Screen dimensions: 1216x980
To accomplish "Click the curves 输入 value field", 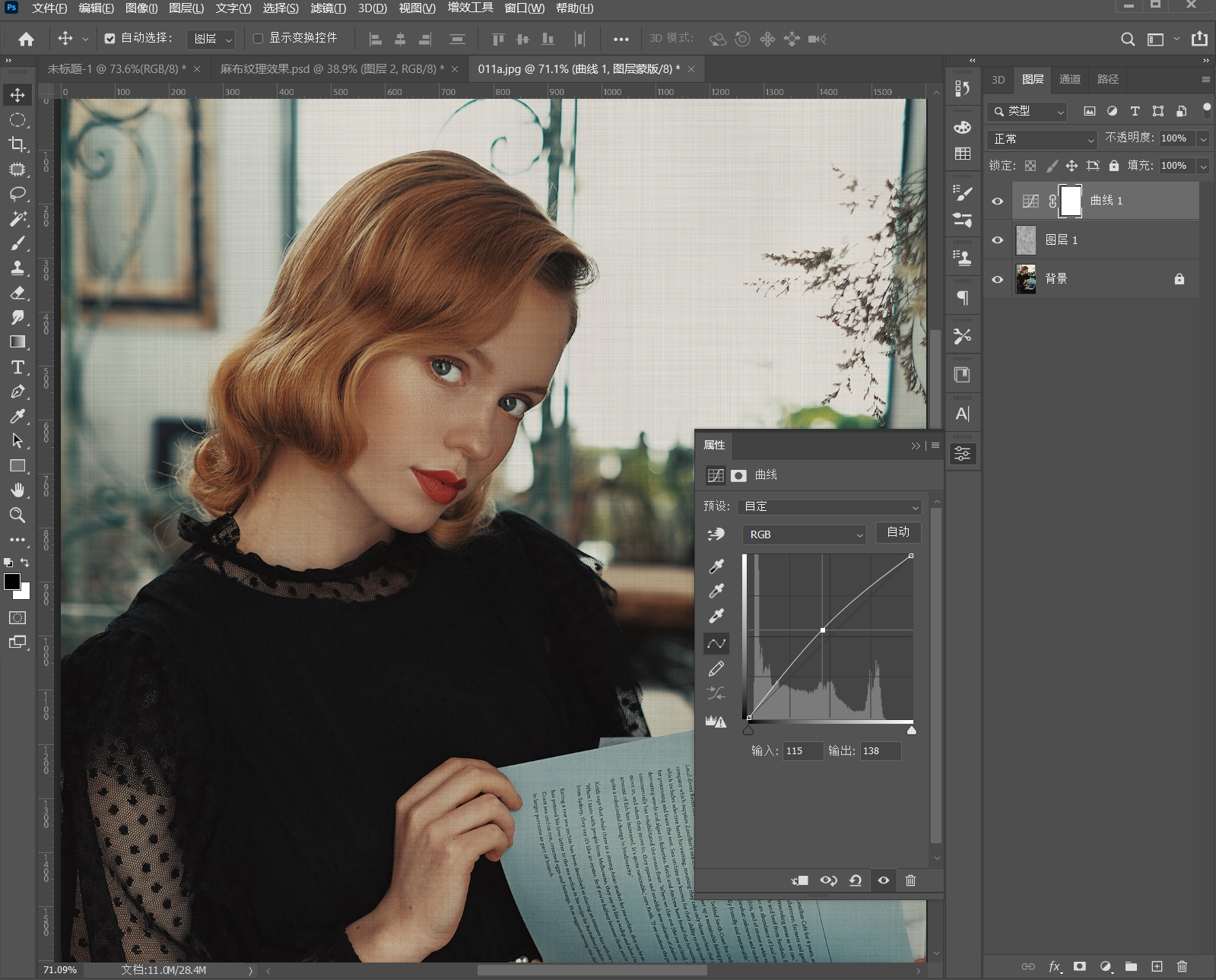I will 803,751.
